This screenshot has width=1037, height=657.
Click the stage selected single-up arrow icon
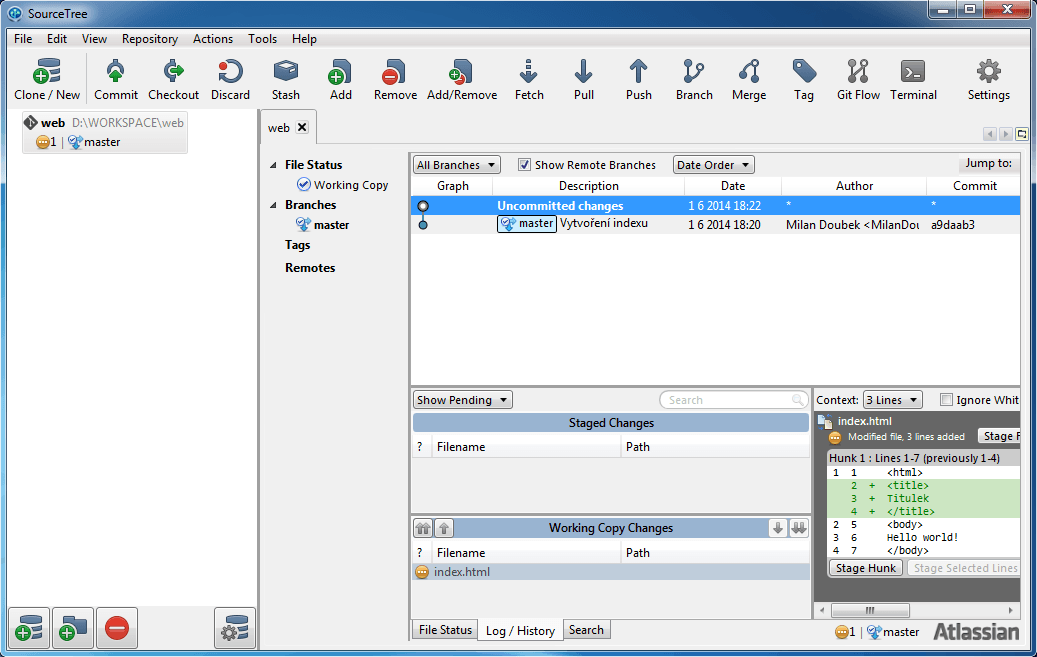pos(444,528)
